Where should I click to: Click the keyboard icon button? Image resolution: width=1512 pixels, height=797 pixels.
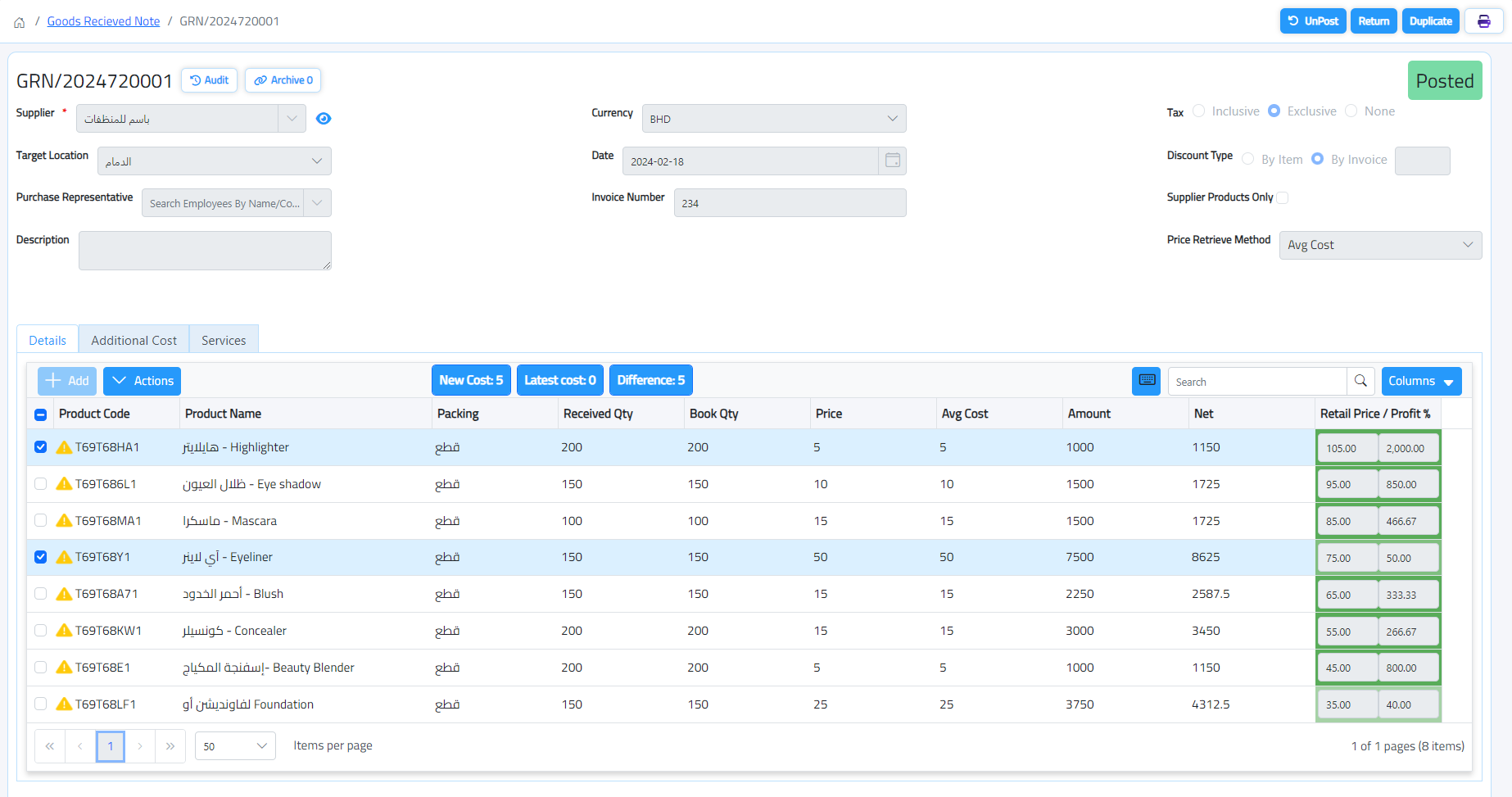[1147, 381]
